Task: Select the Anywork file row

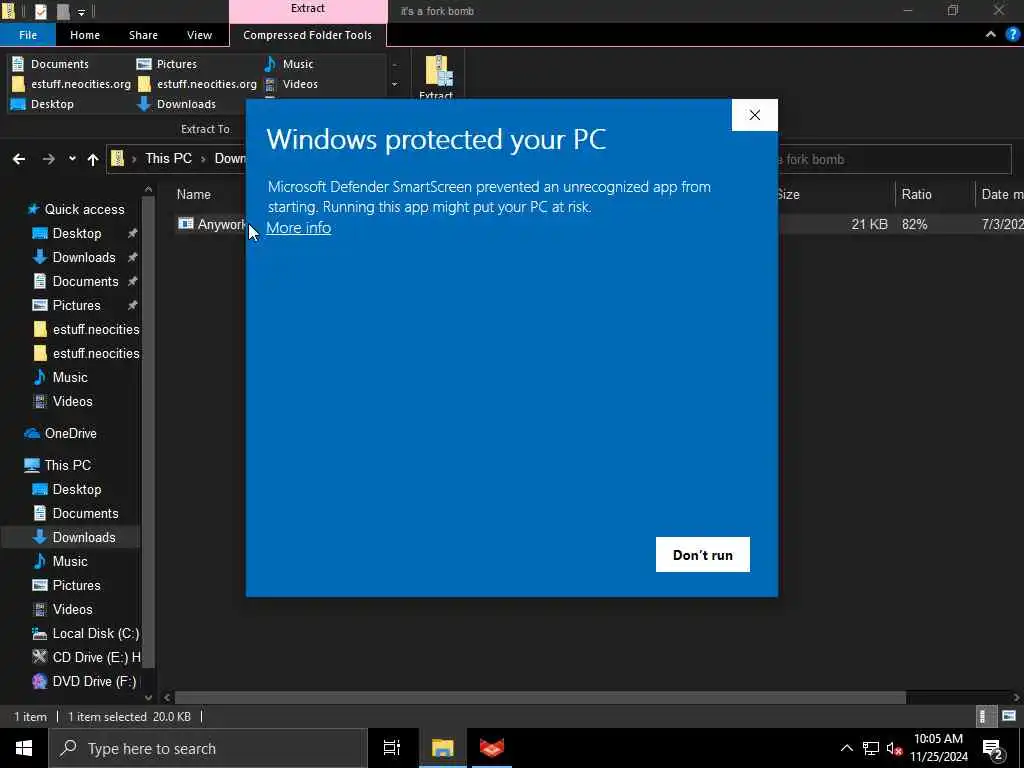Action: [x=598, y=224]
